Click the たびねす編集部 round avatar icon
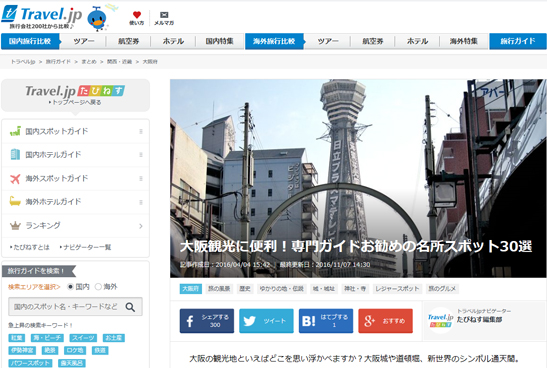 (440, 320)
